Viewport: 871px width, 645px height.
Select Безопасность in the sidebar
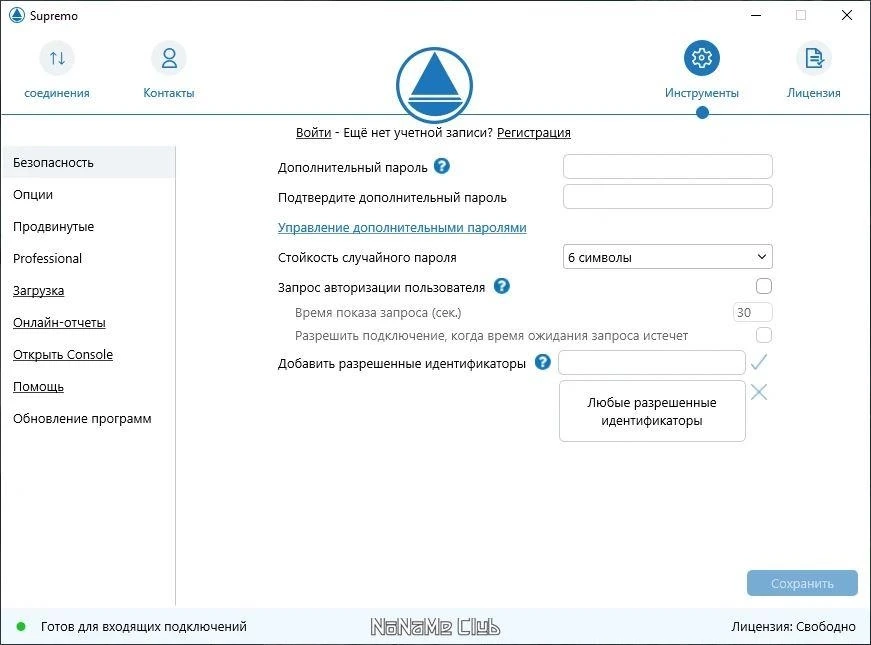88,162
